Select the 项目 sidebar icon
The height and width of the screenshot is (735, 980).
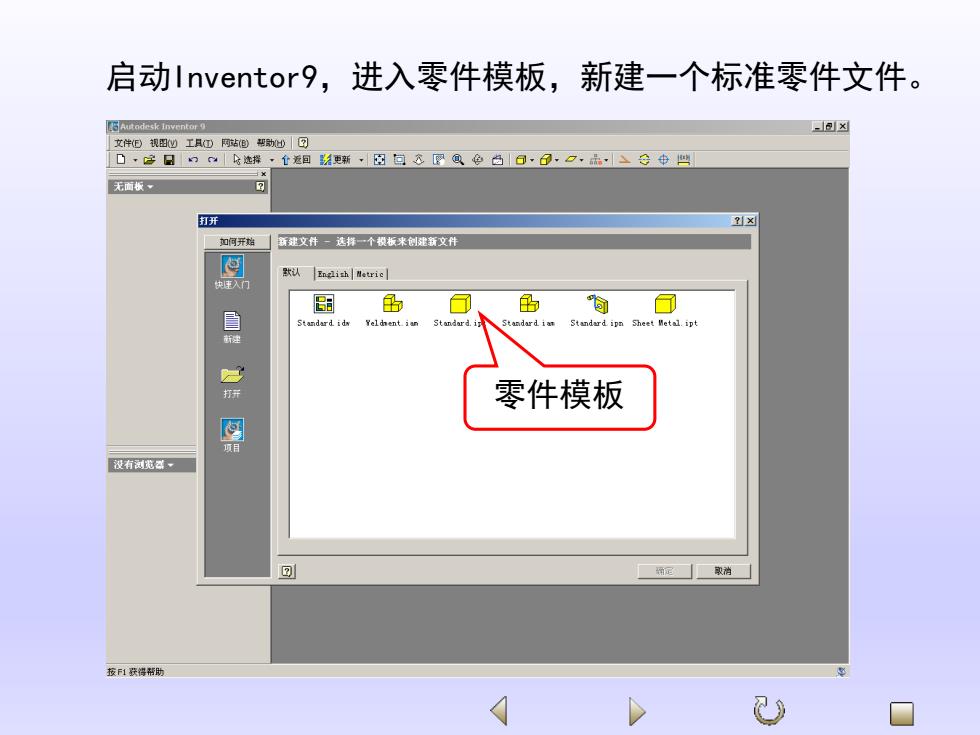click(232, 436)
